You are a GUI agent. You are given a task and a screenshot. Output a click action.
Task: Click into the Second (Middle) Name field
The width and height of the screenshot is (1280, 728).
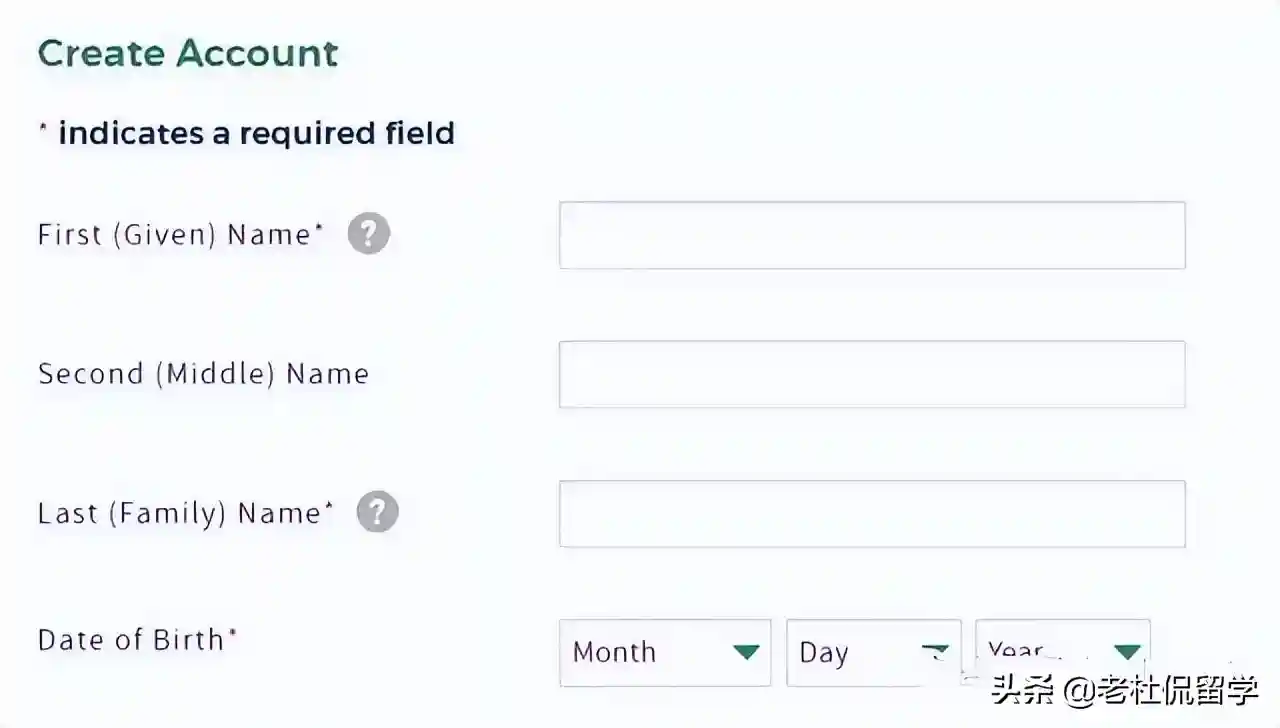point(871,374)
